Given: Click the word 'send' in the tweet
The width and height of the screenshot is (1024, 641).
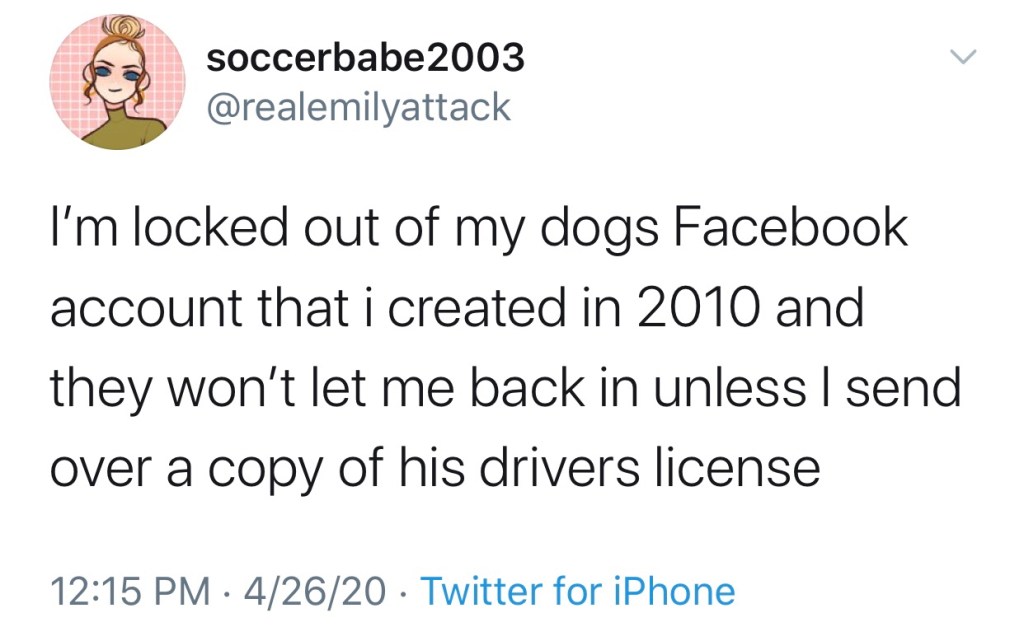Looking at the screenshot, I should (904, 387).
